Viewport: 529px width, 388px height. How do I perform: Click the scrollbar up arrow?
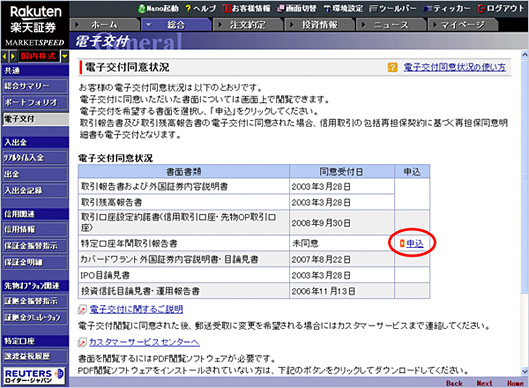[525, 54]
